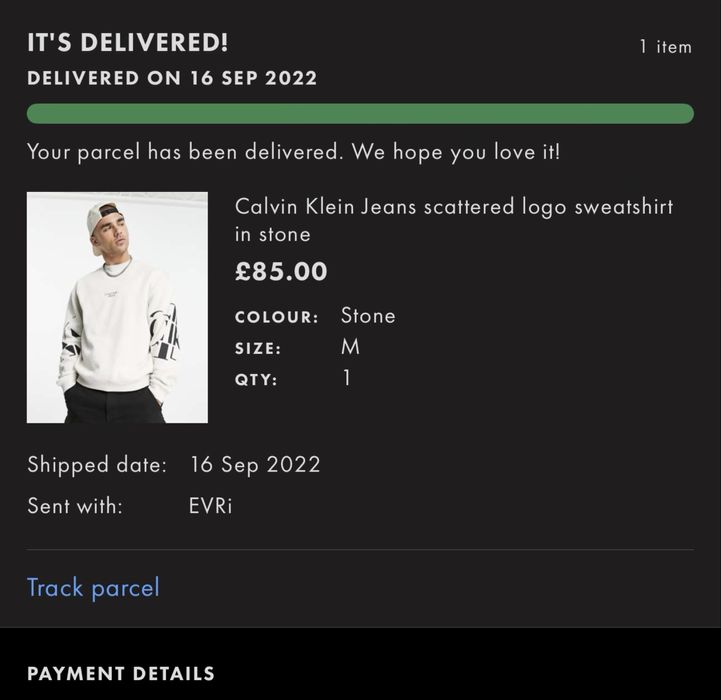721x700 pixels.
Task: Click the green delivery progress bar
Action: 360,113
